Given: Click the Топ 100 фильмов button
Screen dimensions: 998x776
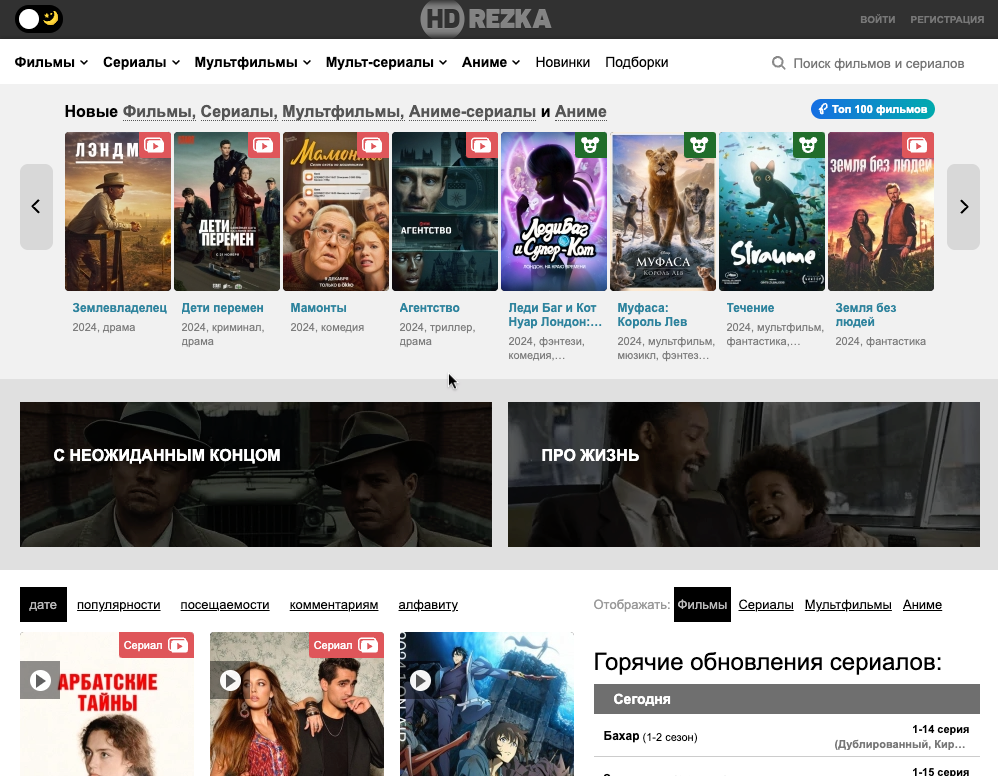Looking at the screenshot, I should (x=872, y=109).
